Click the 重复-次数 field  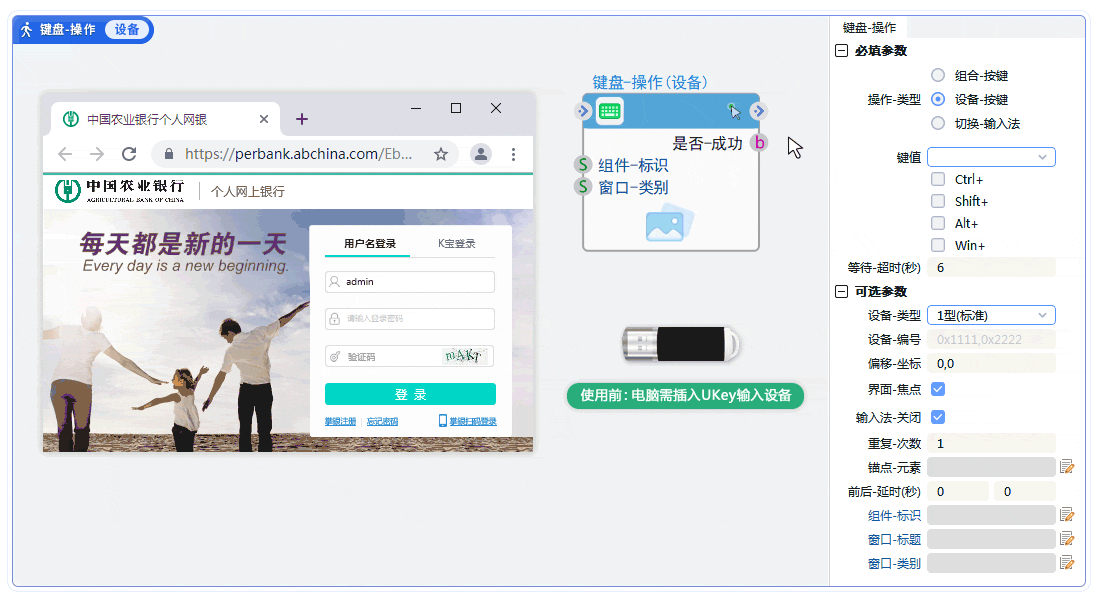pyautogui.click(x=991, y=444)
